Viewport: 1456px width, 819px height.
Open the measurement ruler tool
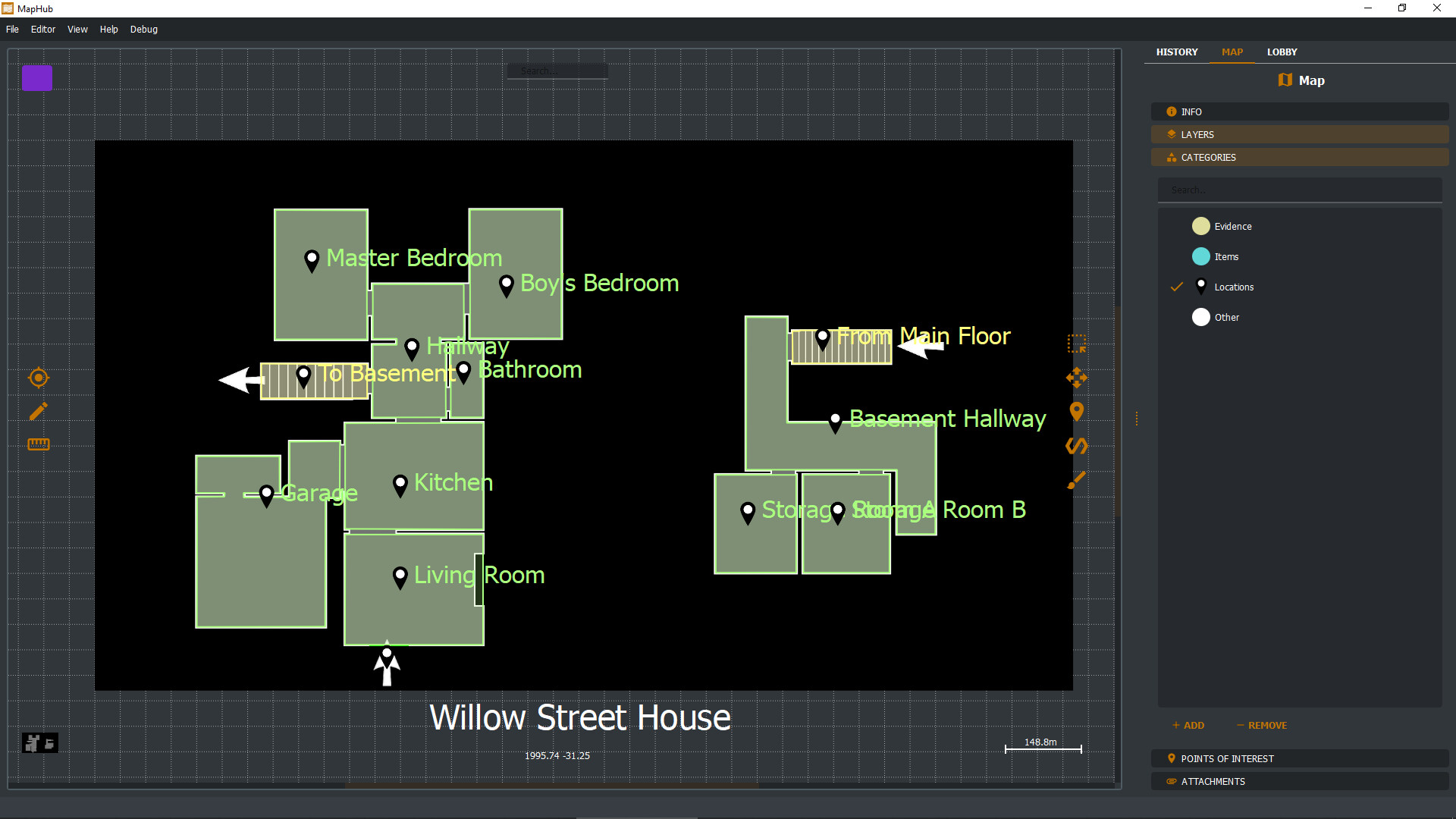coord(38,444)
